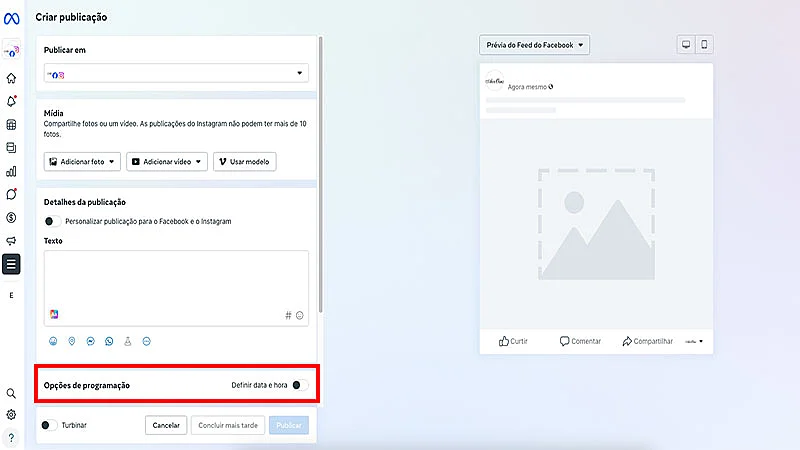Open Settings gear in sidebar

tap(11, 415)
